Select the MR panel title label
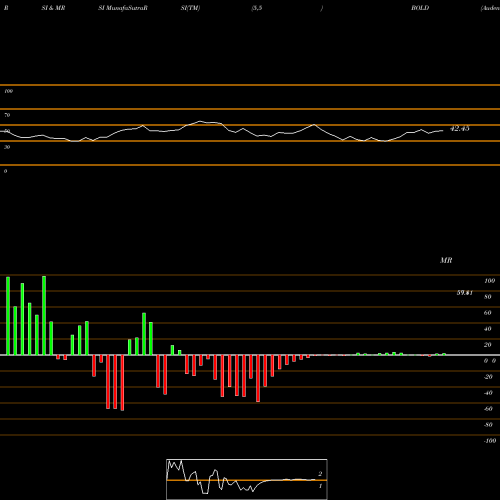Screen dimensions: 500x500 pyautogui.click(x=446, y=260)
